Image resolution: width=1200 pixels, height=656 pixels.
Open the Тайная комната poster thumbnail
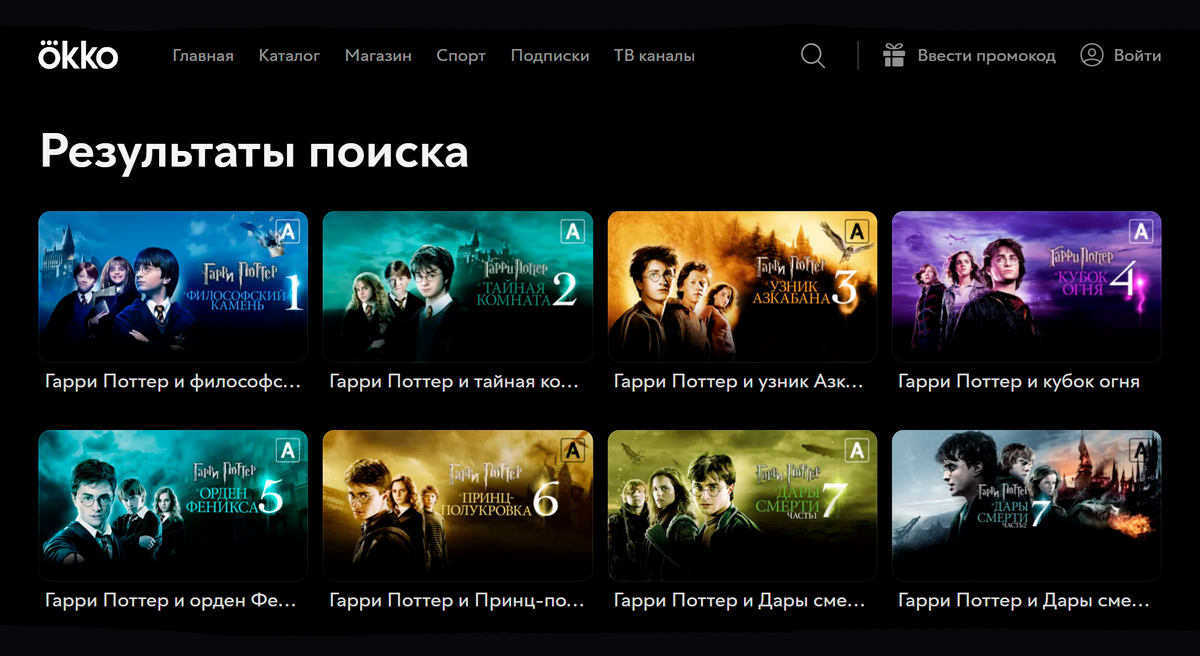click(x=458, y=286)
